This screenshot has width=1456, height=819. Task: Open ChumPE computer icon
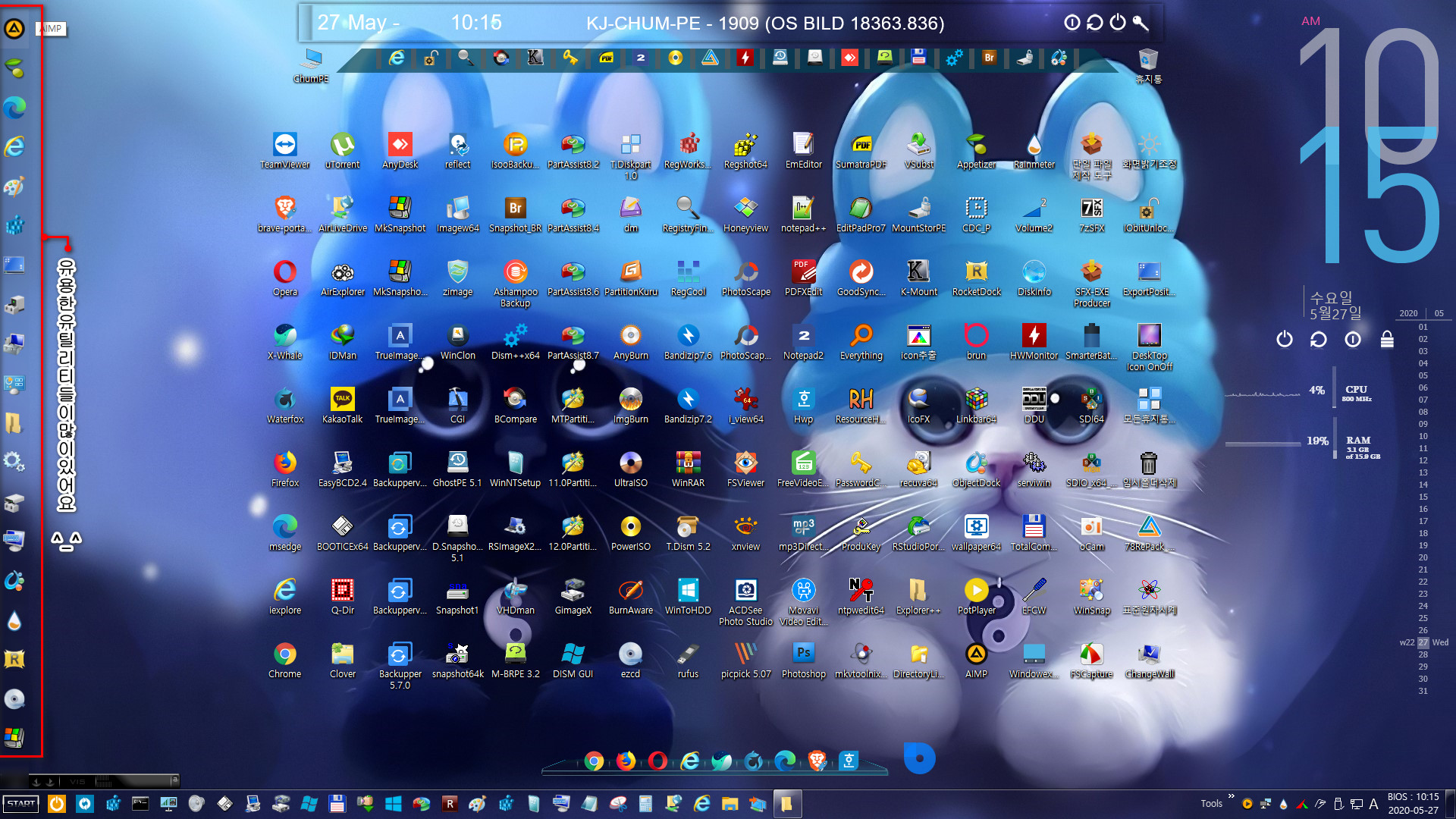coord(311,65)
